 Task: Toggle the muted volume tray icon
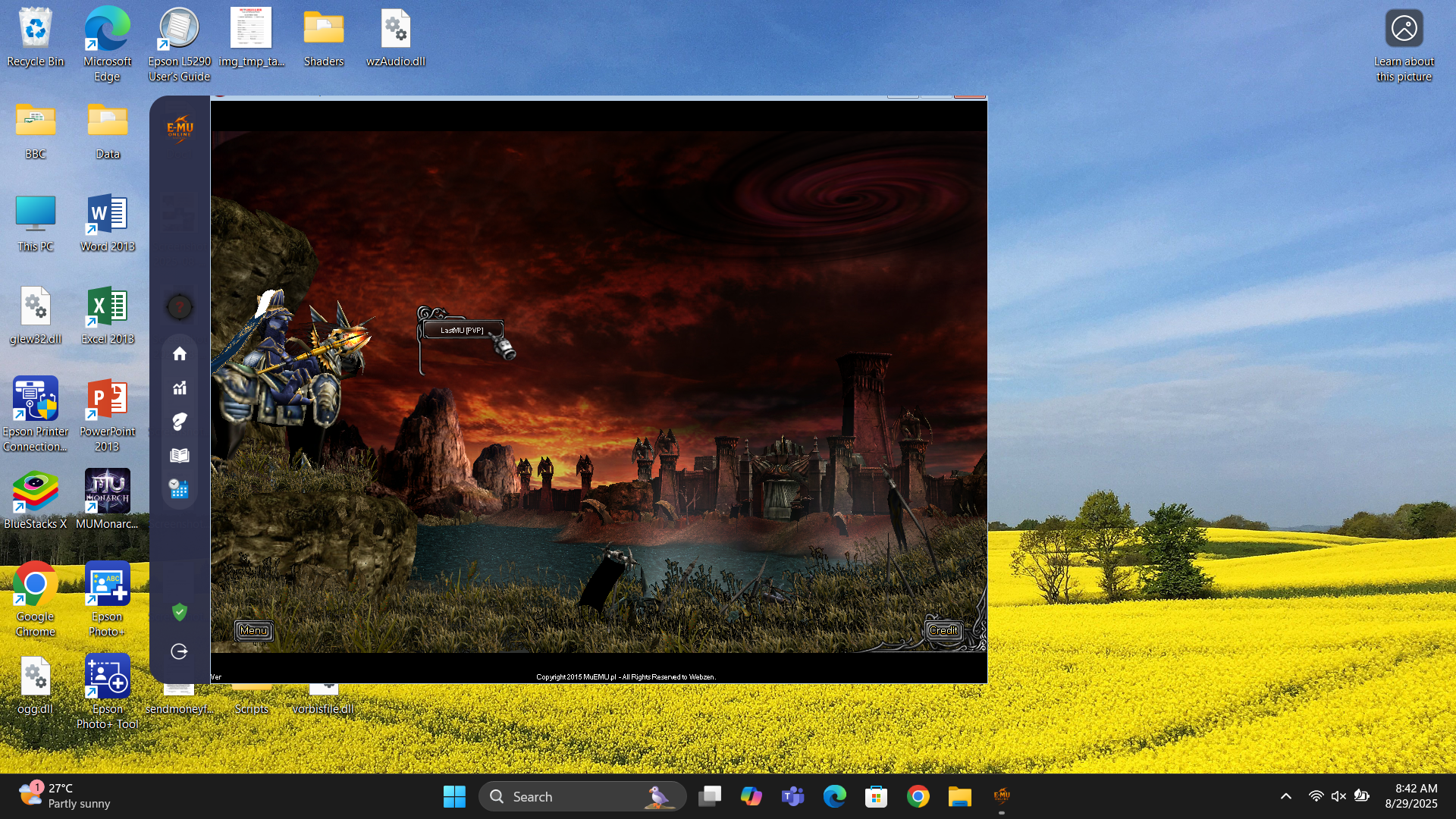(x=1338, y=796)
